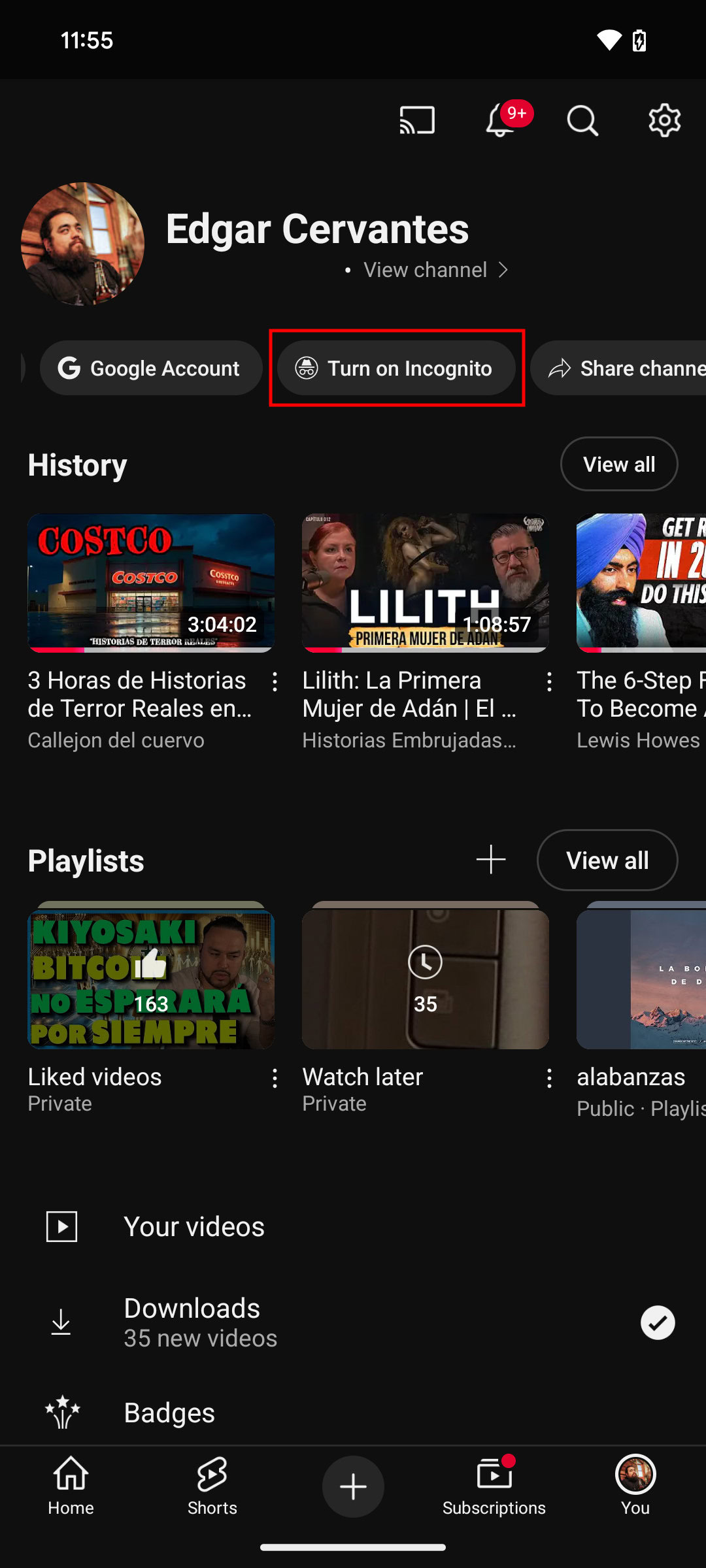The height and width of the screenshot is (1568, 706).
Task: Tap the chevron next to View channel
Action: click(x=503, y=270)
